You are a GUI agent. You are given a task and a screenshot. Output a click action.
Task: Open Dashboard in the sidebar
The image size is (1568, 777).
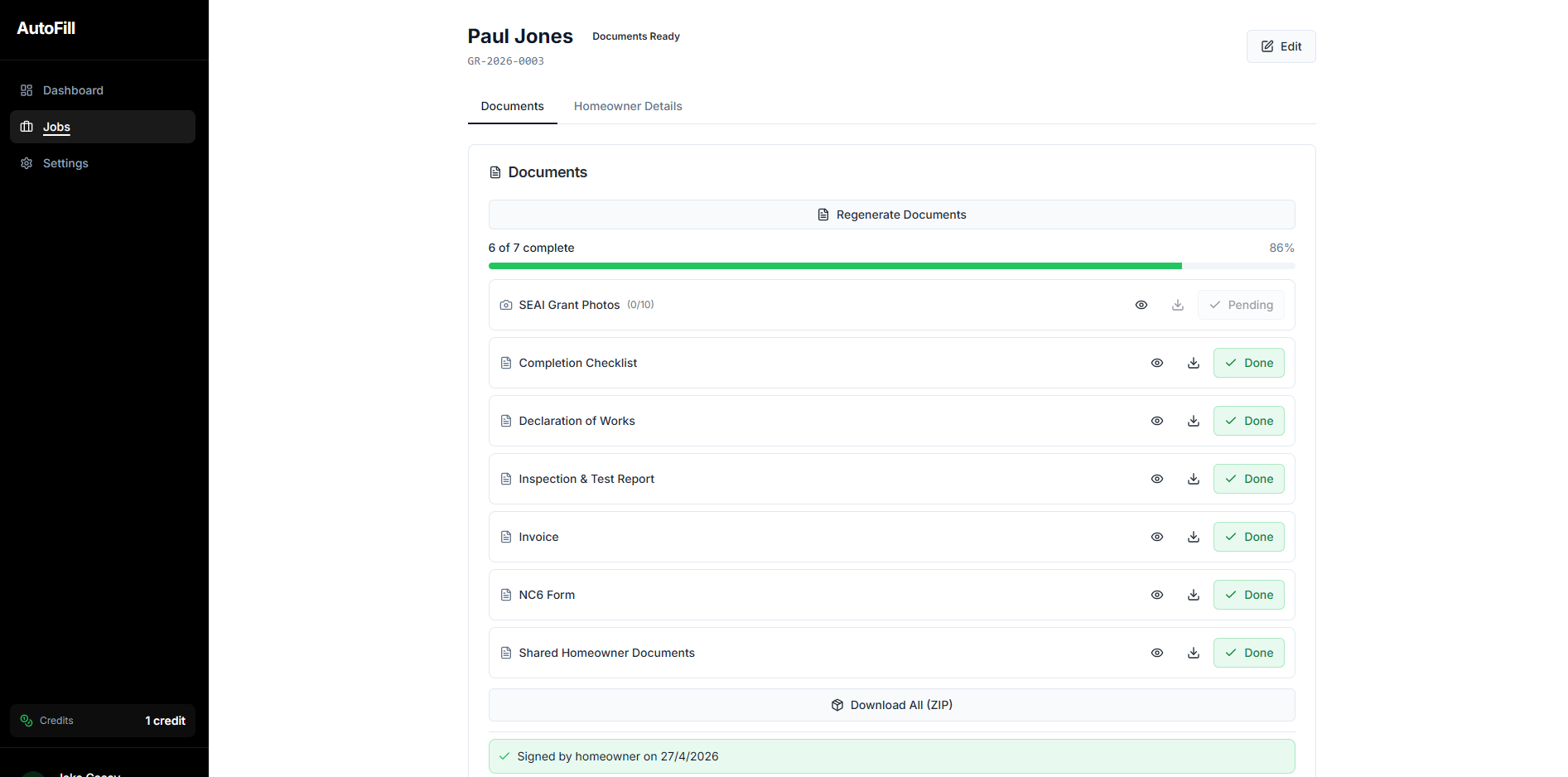103,90
